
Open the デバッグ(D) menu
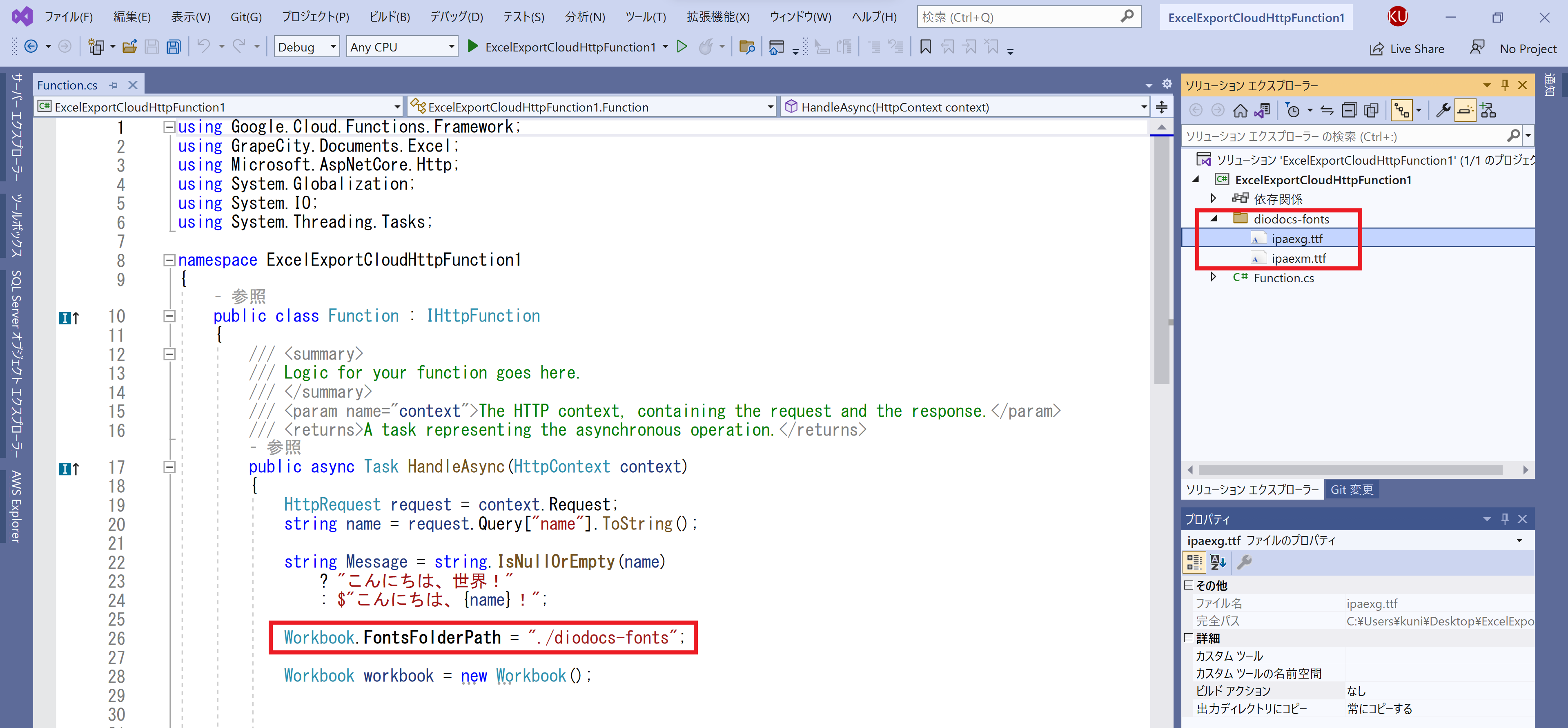pos(456,17)
